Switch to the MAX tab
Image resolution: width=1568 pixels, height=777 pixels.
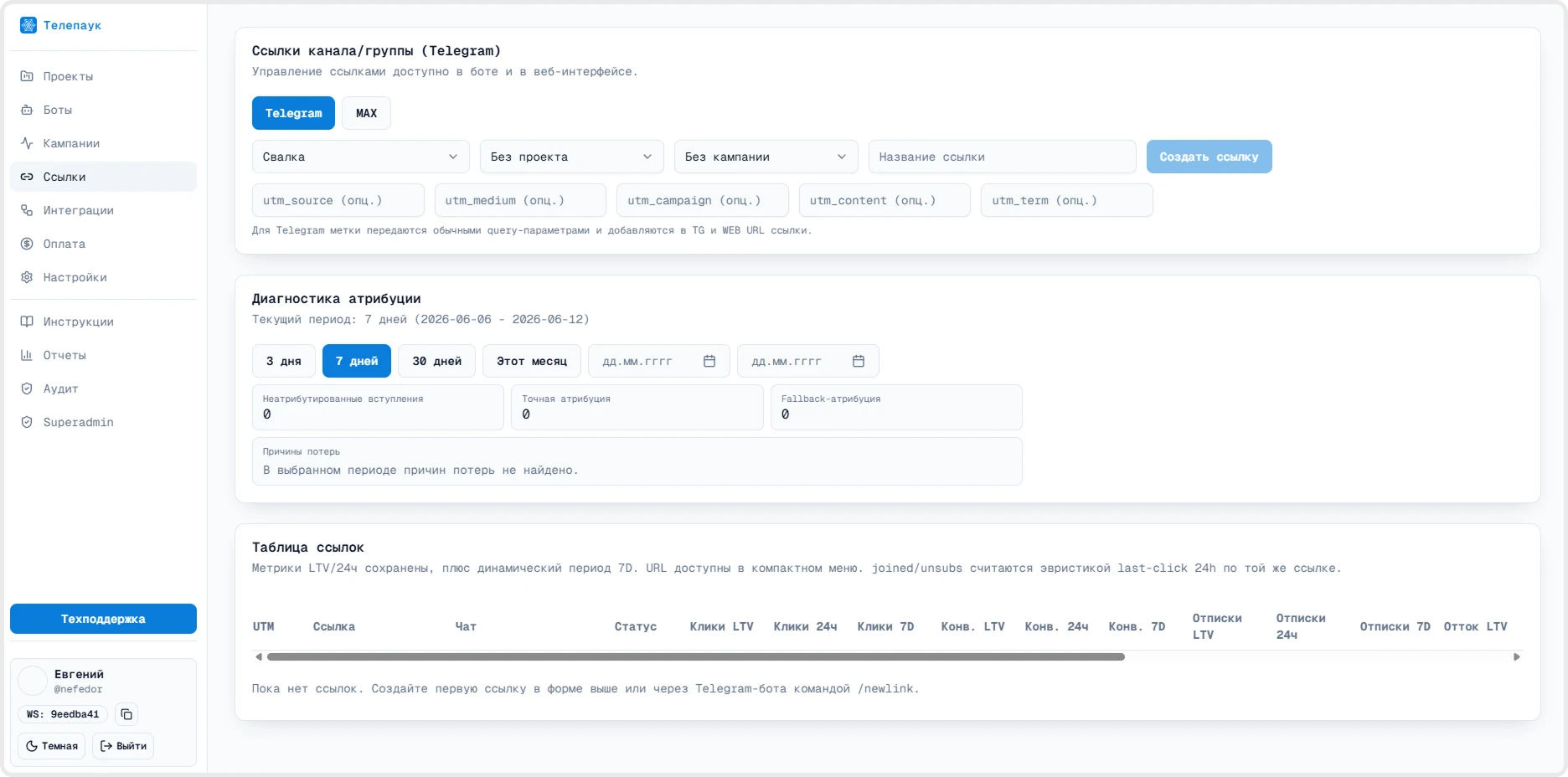point(366,113)
